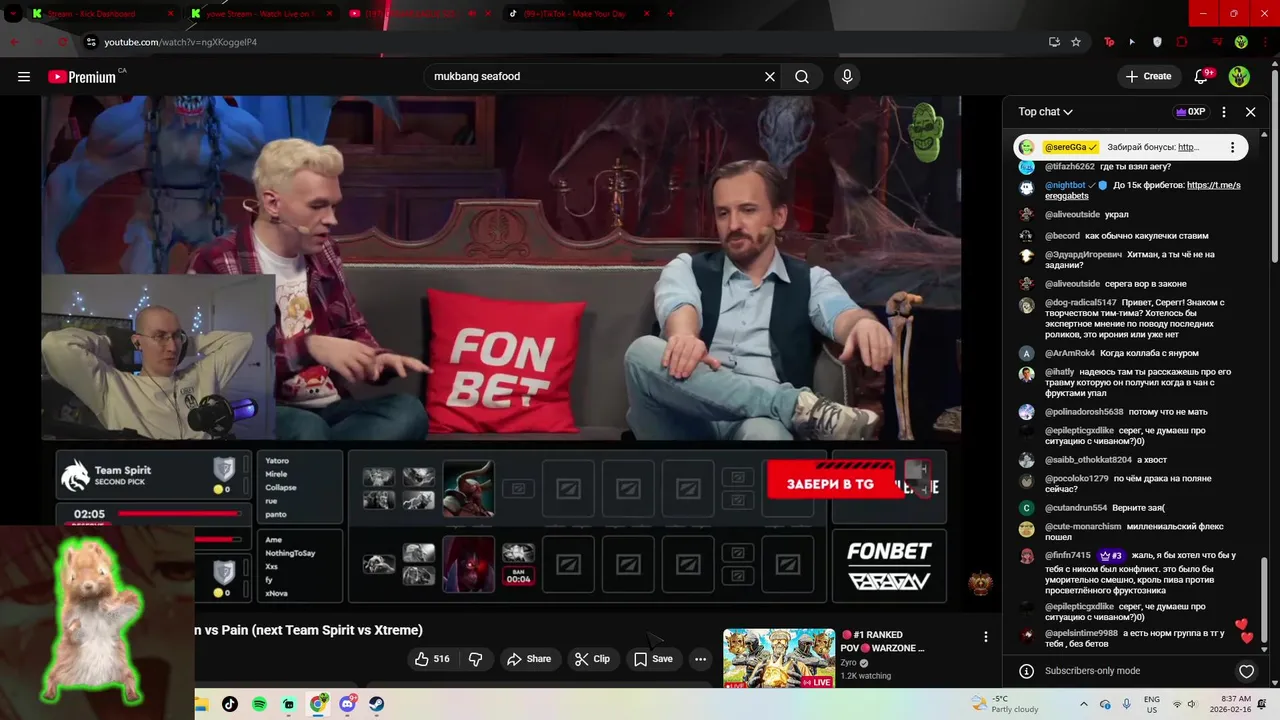
Task: Focus the search field mukbang seafood
Action: pos(595,76)
